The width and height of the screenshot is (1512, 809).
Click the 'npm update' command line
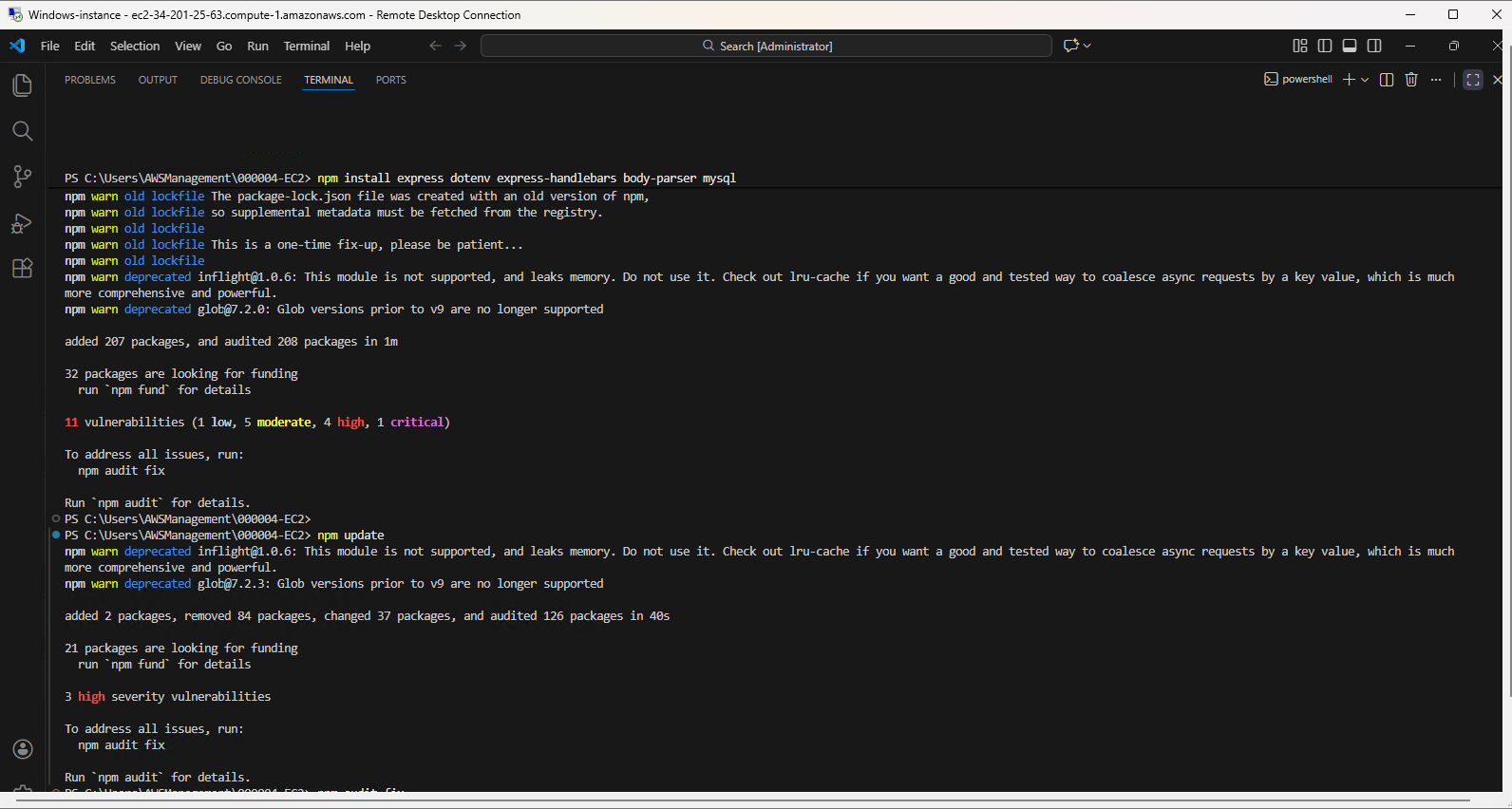[x=224, y=535]
